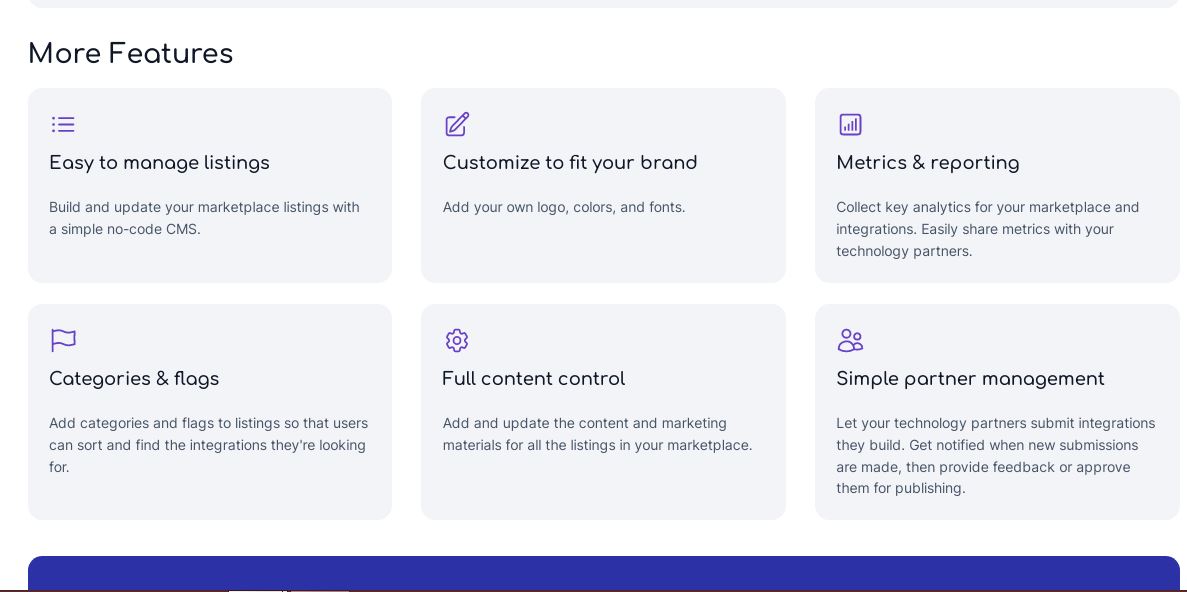1187x592 pixels.
Task: Click the dark blue banner at the bottom
Action: pyautogui.click(x=603, y=573)
